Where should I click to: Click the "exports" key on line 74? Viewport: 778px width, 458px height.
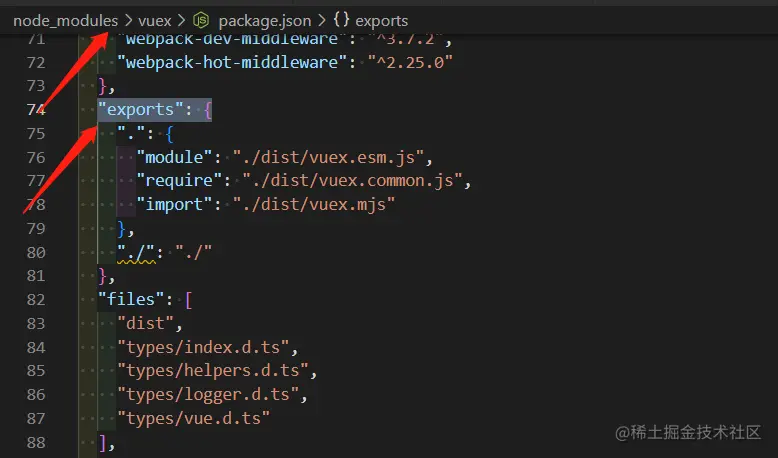point(140,109)
